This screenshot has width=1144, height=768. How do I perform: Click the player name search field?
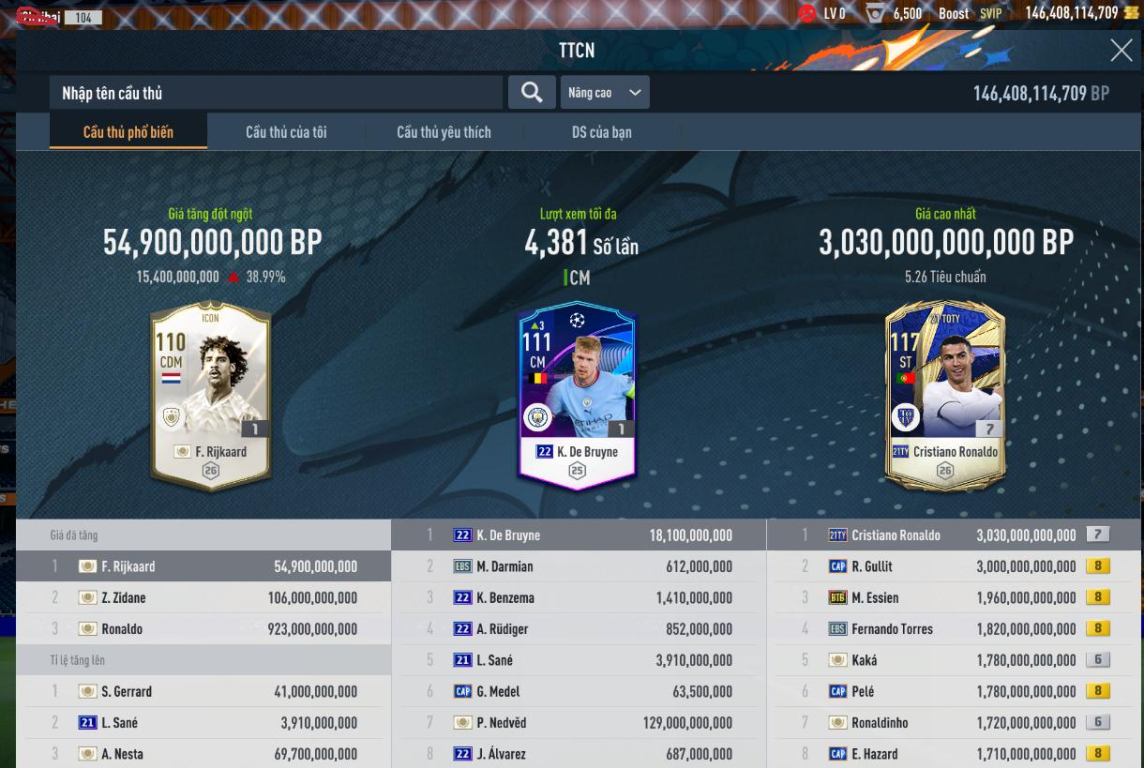[276, 93]
